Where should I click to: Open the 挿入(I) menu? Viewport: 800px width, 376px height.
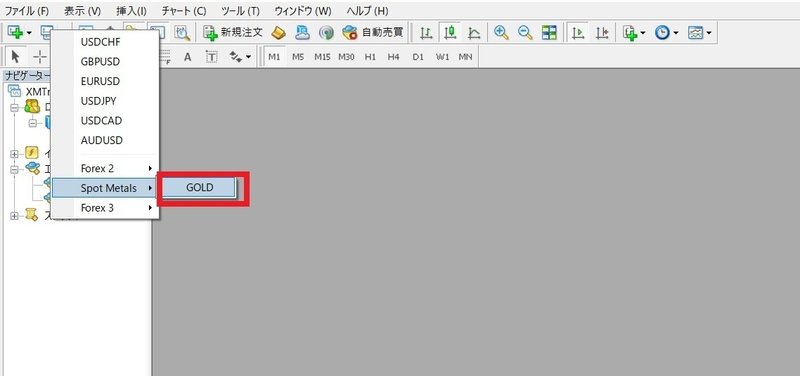pyautogui.click(x=131, y=11)
